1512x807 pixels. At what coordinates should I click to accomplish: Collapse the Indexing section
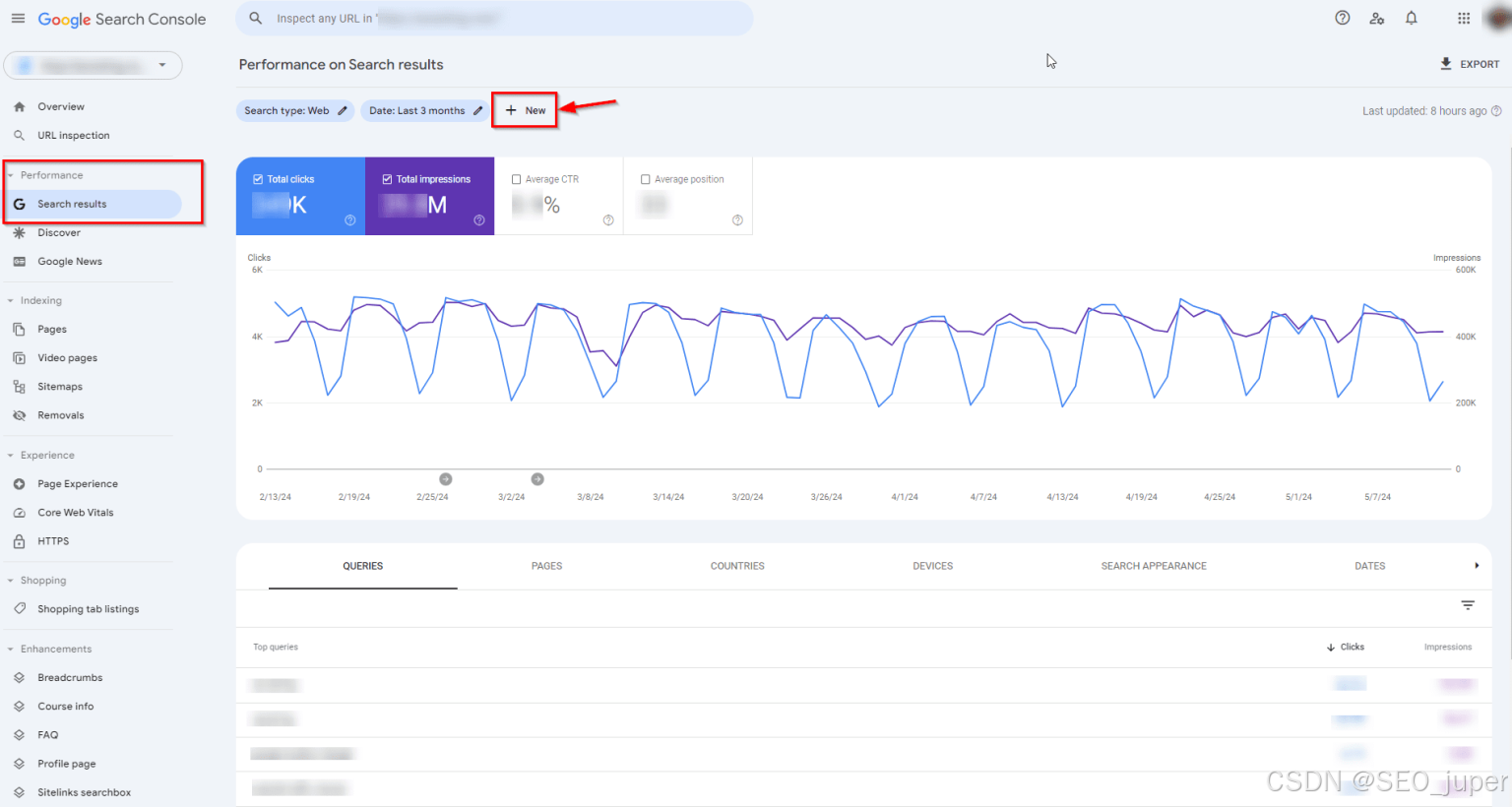[10, 301]
